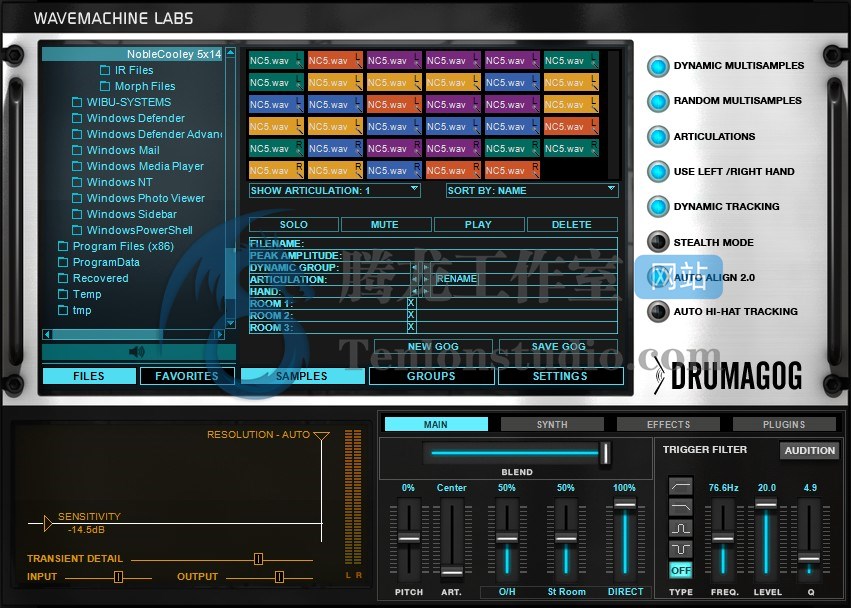Open the Morph Files folder
Screen dimensions: 851x608
[145, 86]
